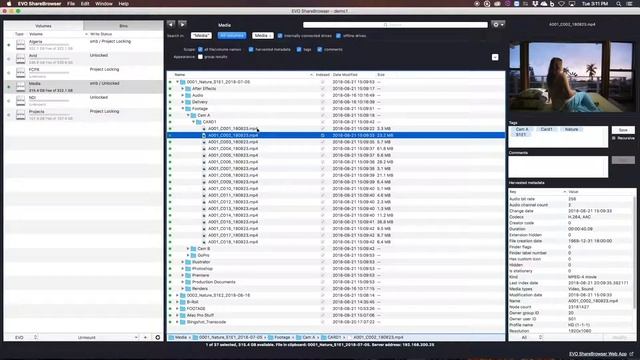The image size is (640, 360).
Task: Toggle harvested metadata scope checkbox
Action: [x=251, y=49]
